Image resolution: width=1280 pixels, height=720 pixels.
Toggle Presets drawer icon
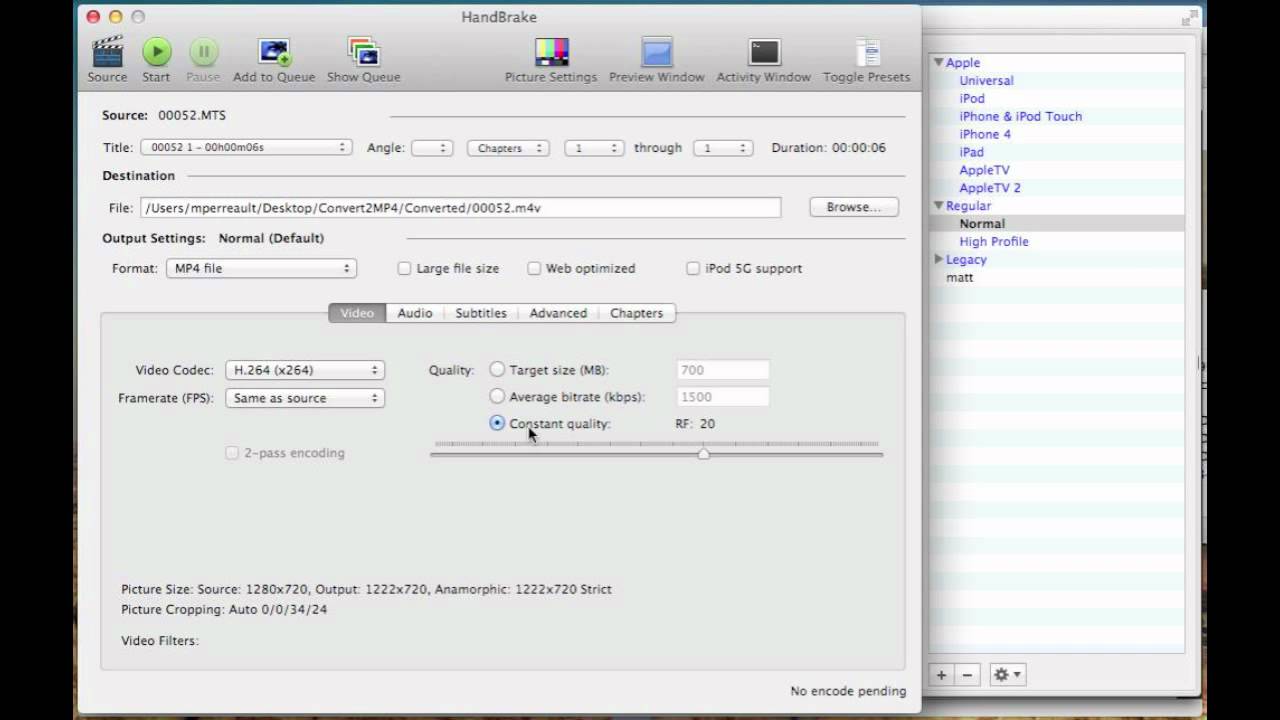pyautogui.click(x=867, y=52)
